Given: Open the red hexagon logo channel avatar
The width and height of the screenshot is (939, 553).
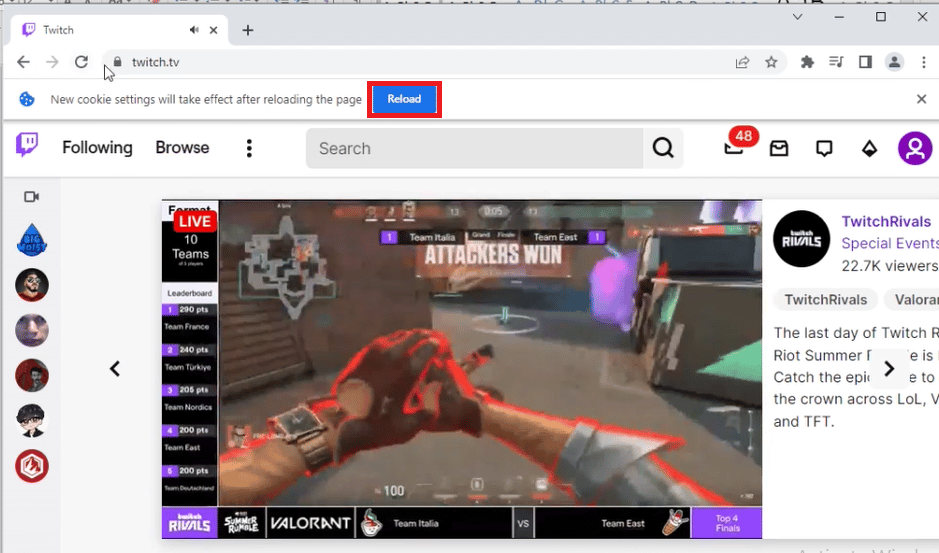Looking at the screenshot, I should point(32,466).
